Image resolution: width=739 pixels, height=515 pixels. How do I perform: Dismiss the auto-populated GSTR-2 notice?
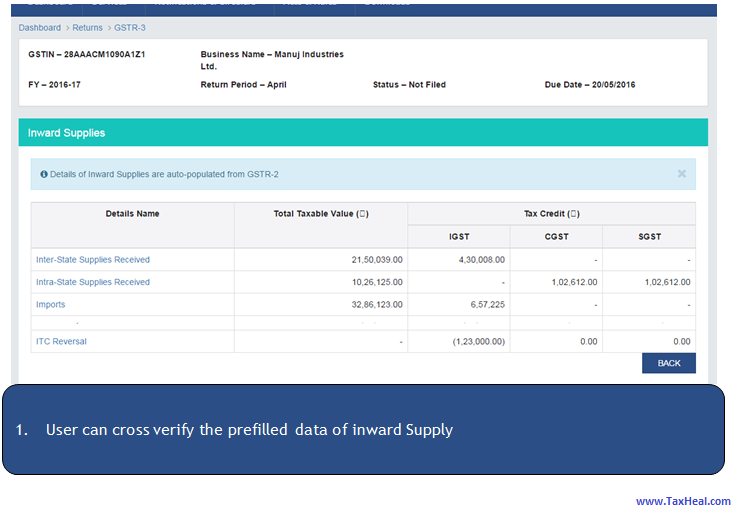pyautogui.click(x=681, y=174)
